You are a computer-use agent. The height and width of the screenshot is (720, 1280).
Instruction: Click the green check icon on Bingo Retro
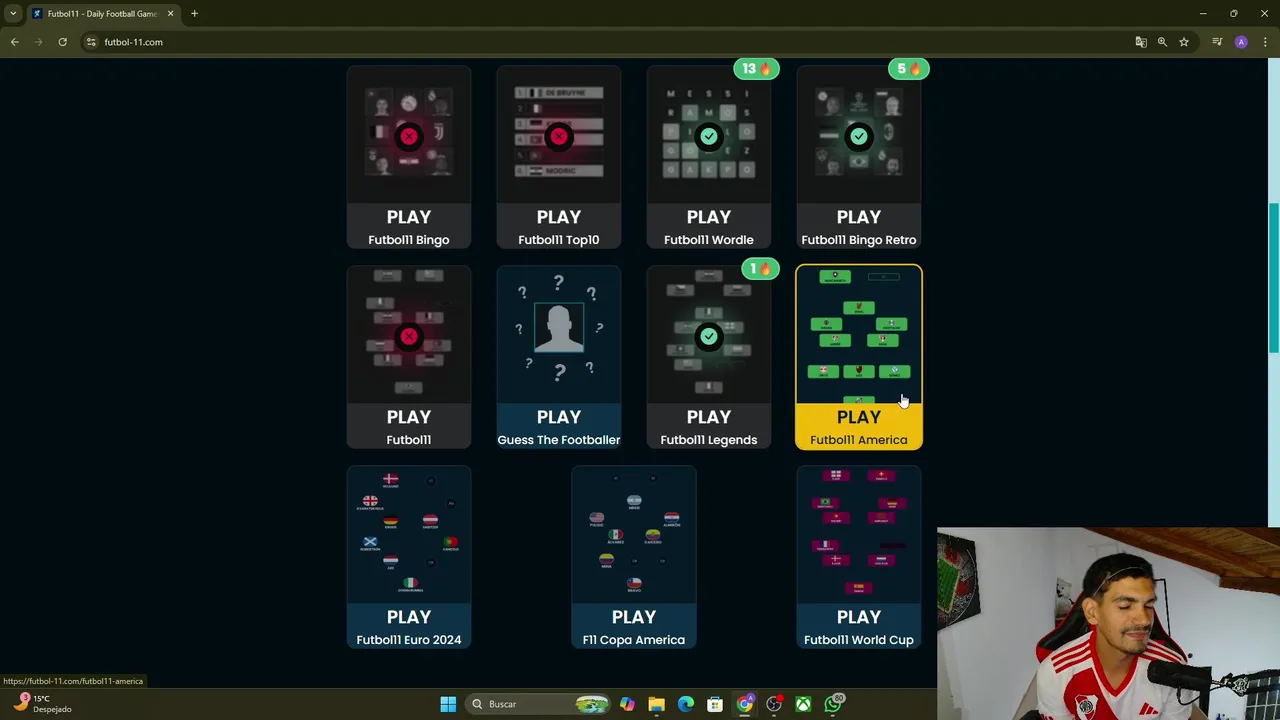(859, 136)
